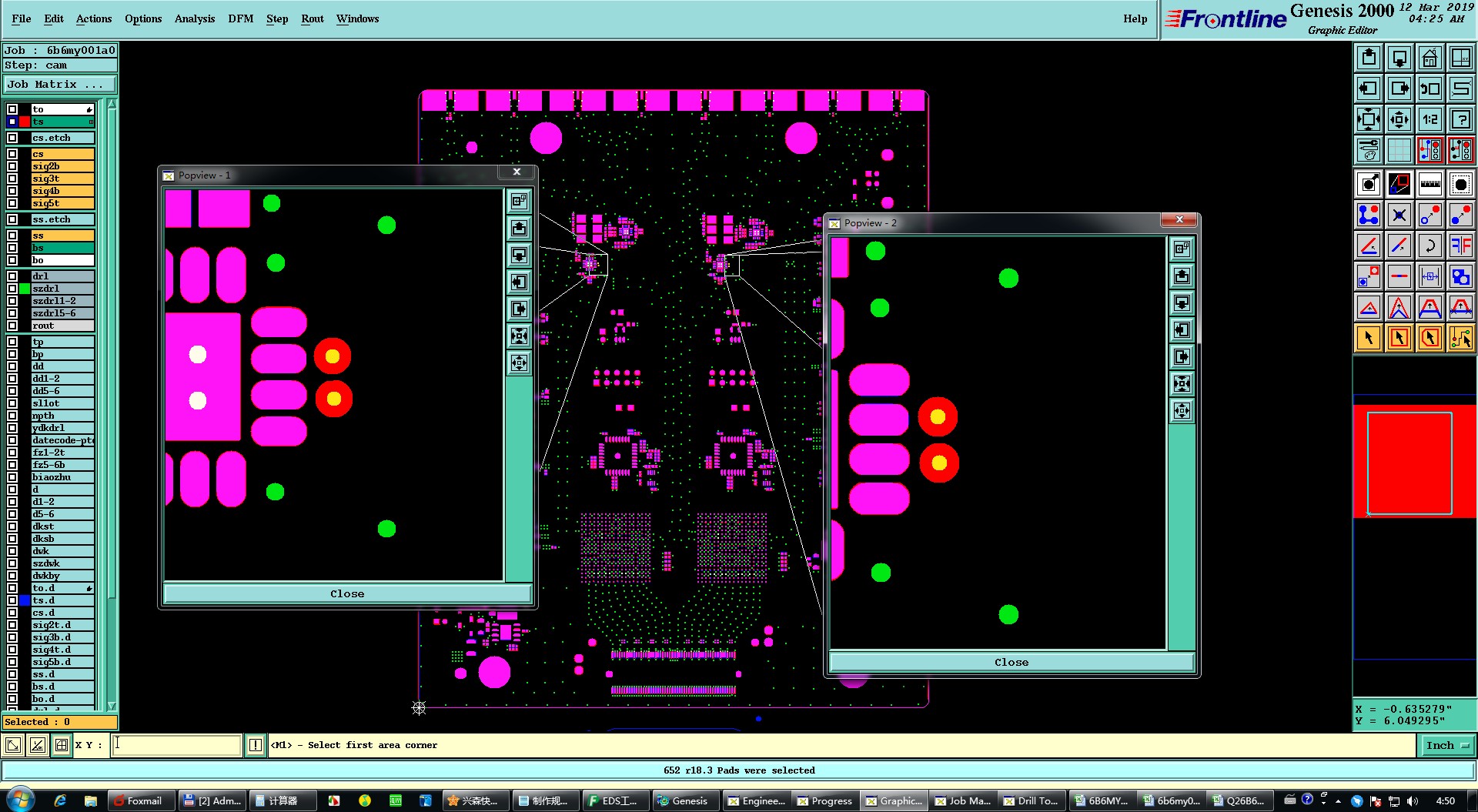The width and height of the screenshot is (1478, 812).
Task: Toggle display checkbox for layer 'sig2b'
Action: pos(12,166)
